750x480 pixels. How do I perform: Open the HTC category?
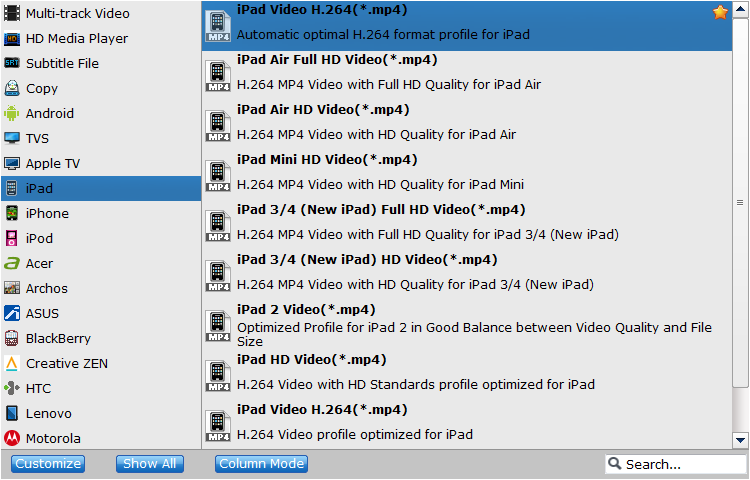pyautogui.click(x=101, y=388)
